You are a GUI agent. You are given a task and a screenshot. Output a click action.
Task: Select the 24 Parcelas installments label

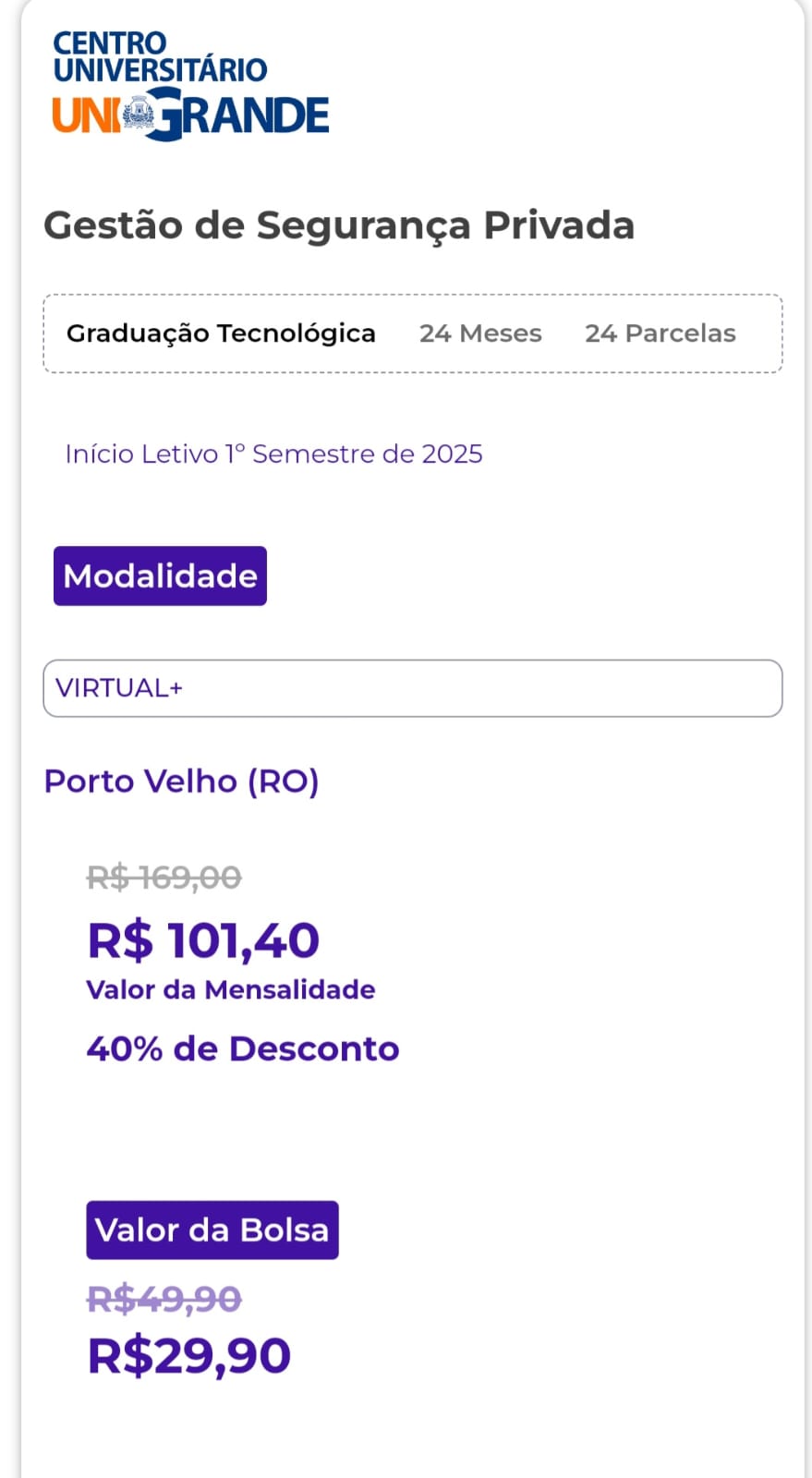pos(661,333)
